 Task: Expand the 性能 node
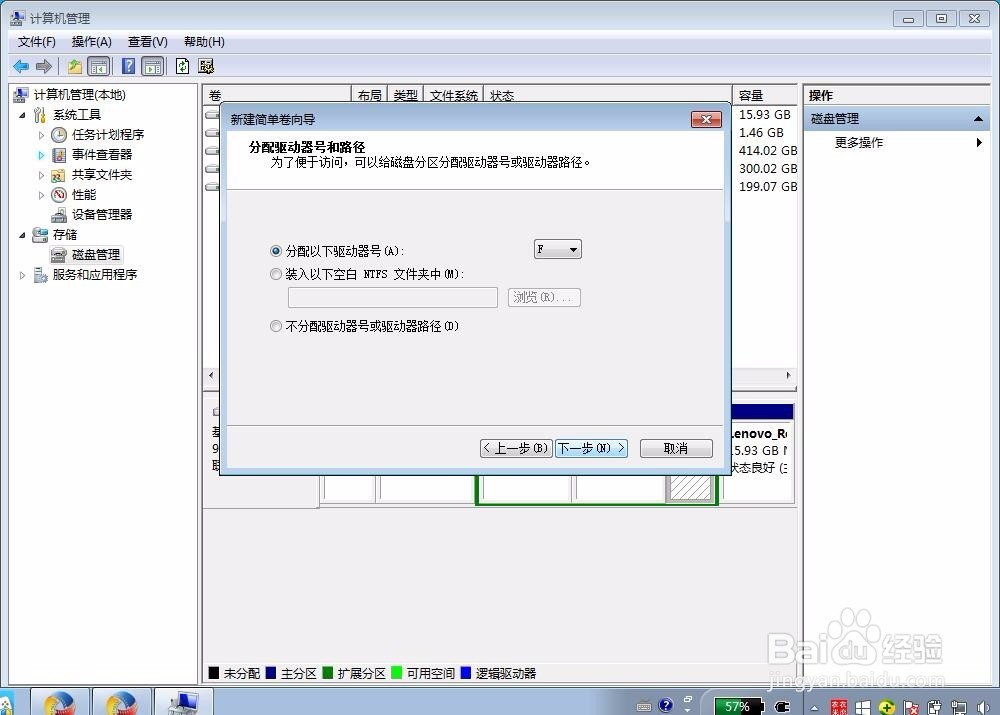[41, 195]
